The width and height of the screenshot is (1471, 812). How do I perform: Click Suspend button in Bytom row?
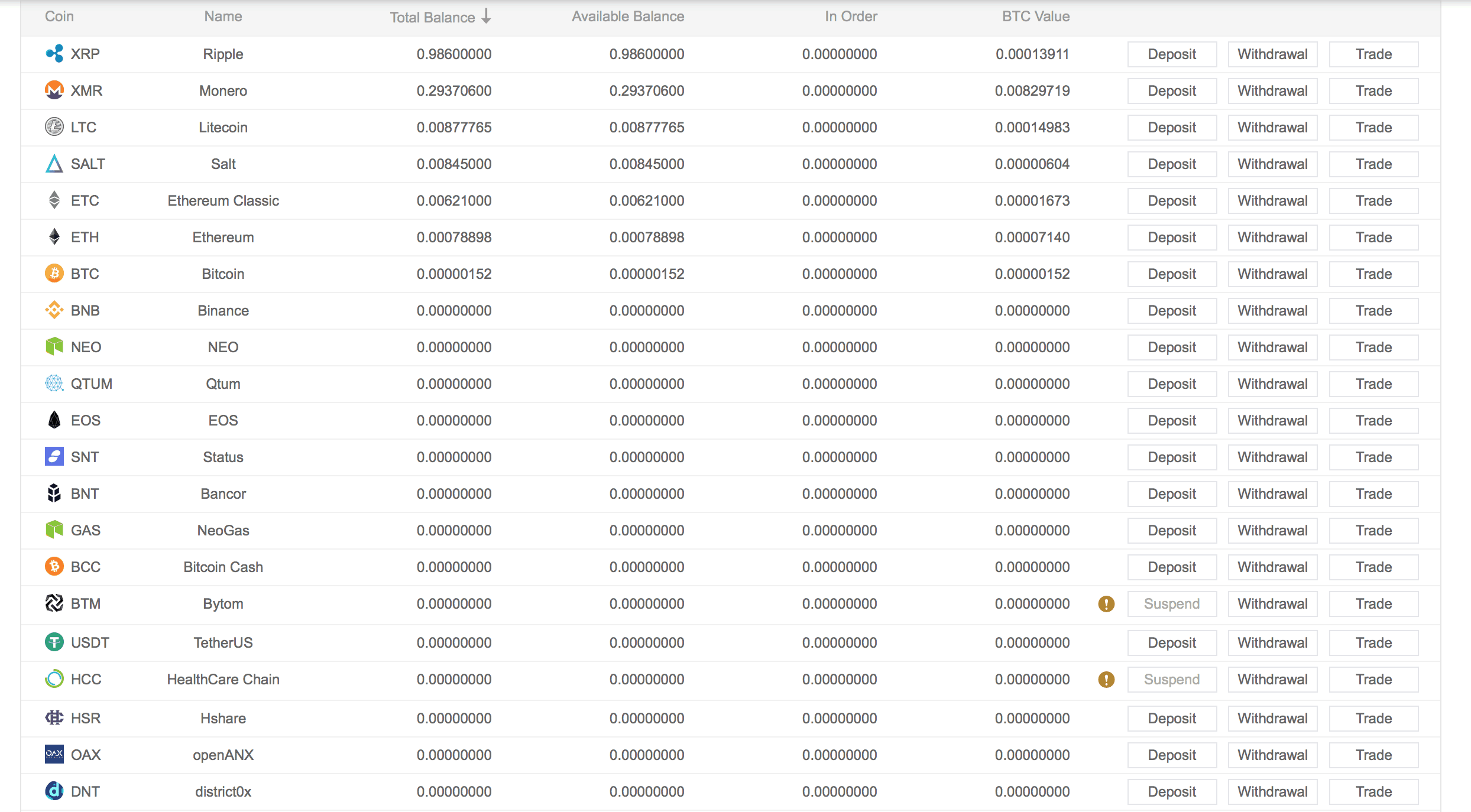1172,604
